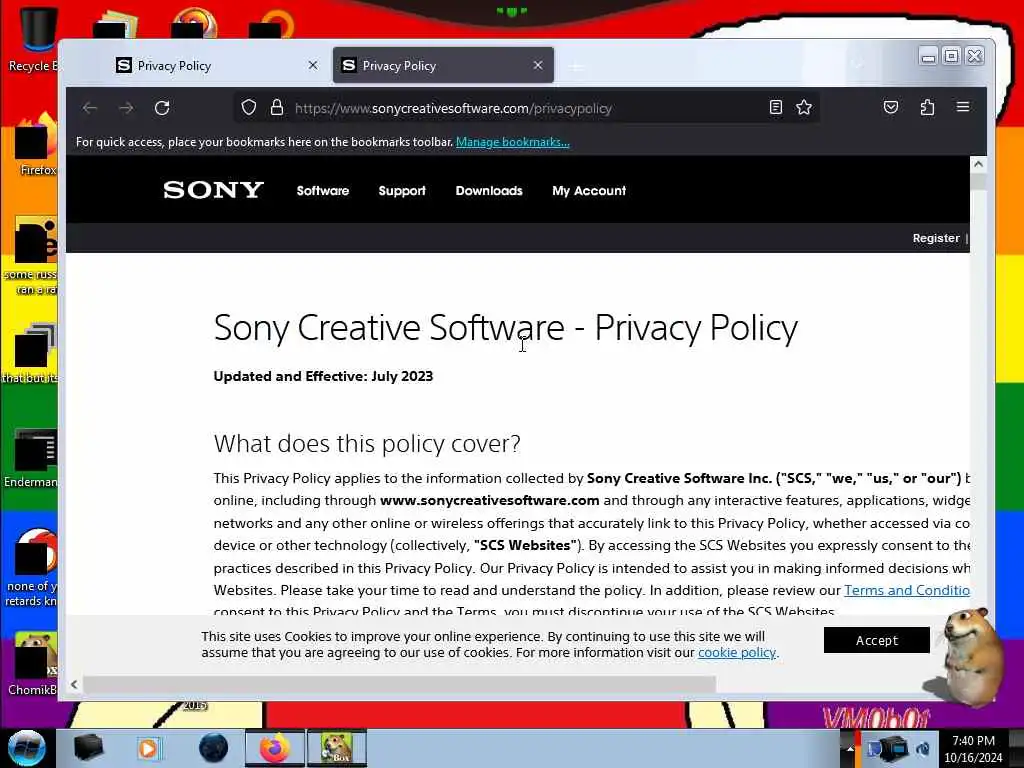This screenshot has height=768, width=1024.
Task: Go forward with the browser forward arrow
Action: (x=126, y=108)
